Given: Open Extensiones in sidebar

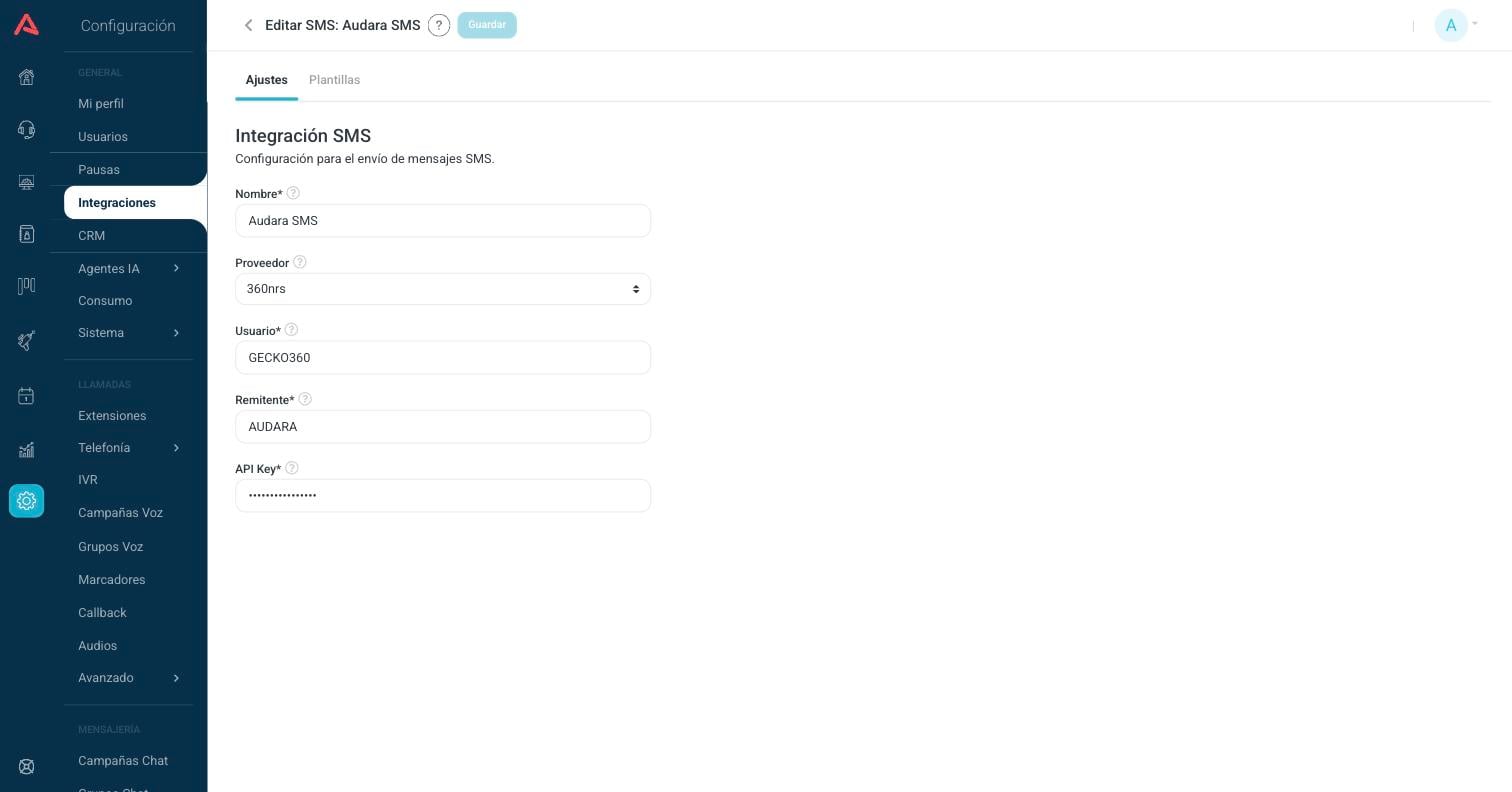Looking at the screenshot, I should pos(112,416).
